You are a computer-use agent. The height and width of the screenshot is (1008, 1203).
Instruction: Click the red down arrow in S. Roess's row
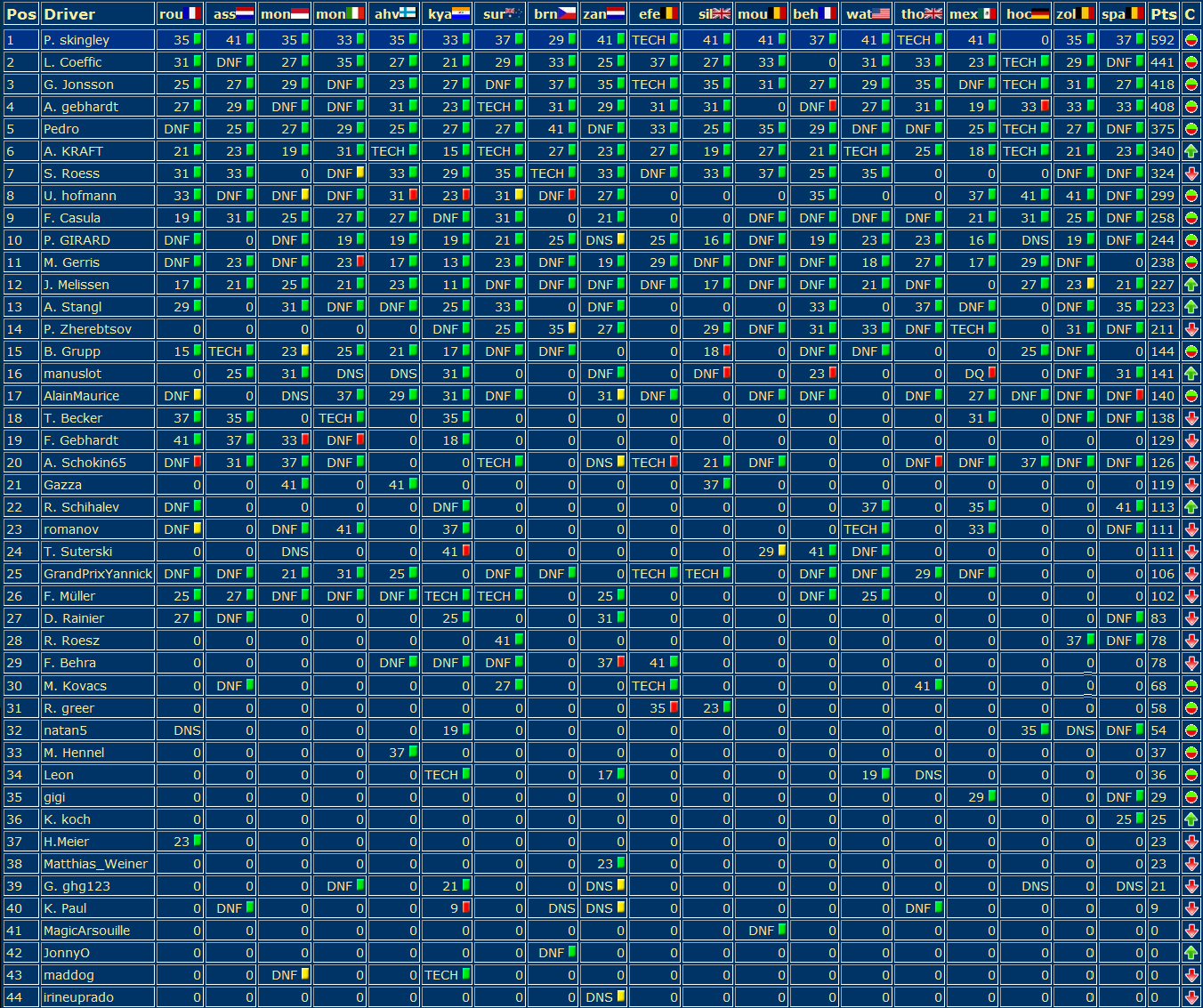point(1191,173)
